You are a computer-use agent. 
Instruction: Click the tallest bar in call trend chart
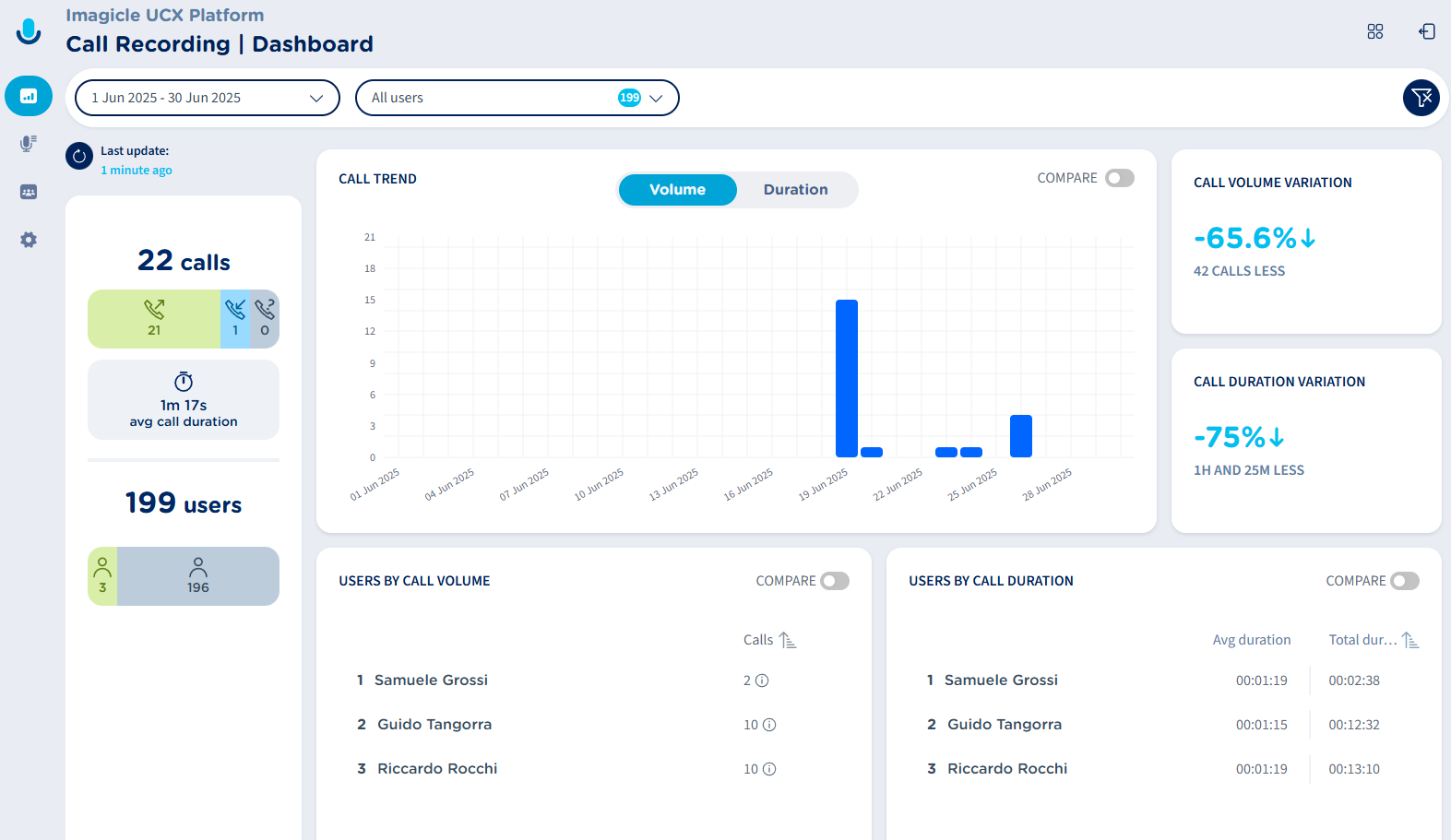point(846,378)
